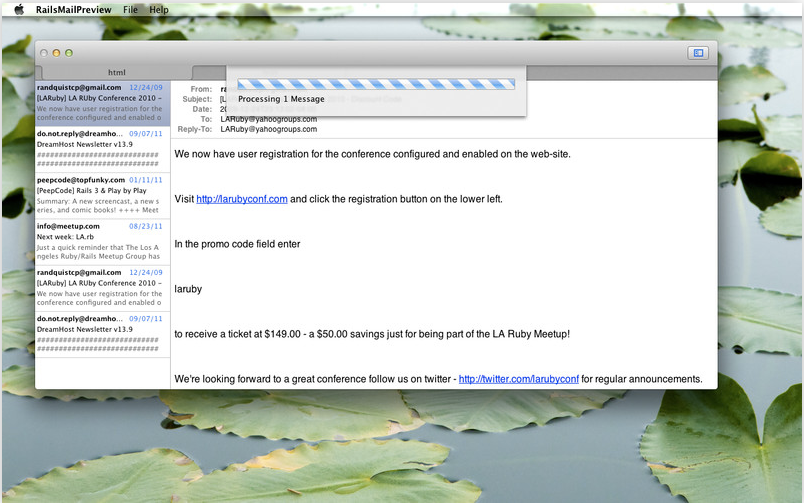Click the green zoom window button

click(69, 53)
